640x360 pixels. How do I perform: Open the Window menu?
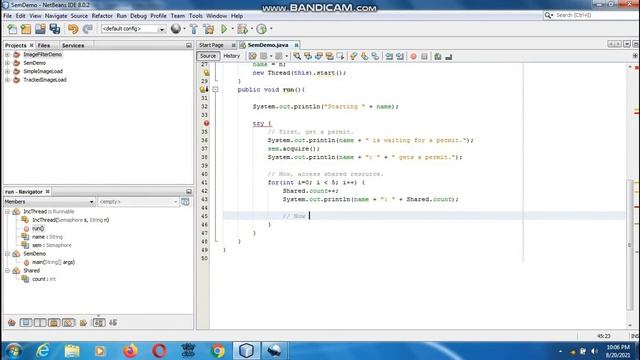click(216, 16)
